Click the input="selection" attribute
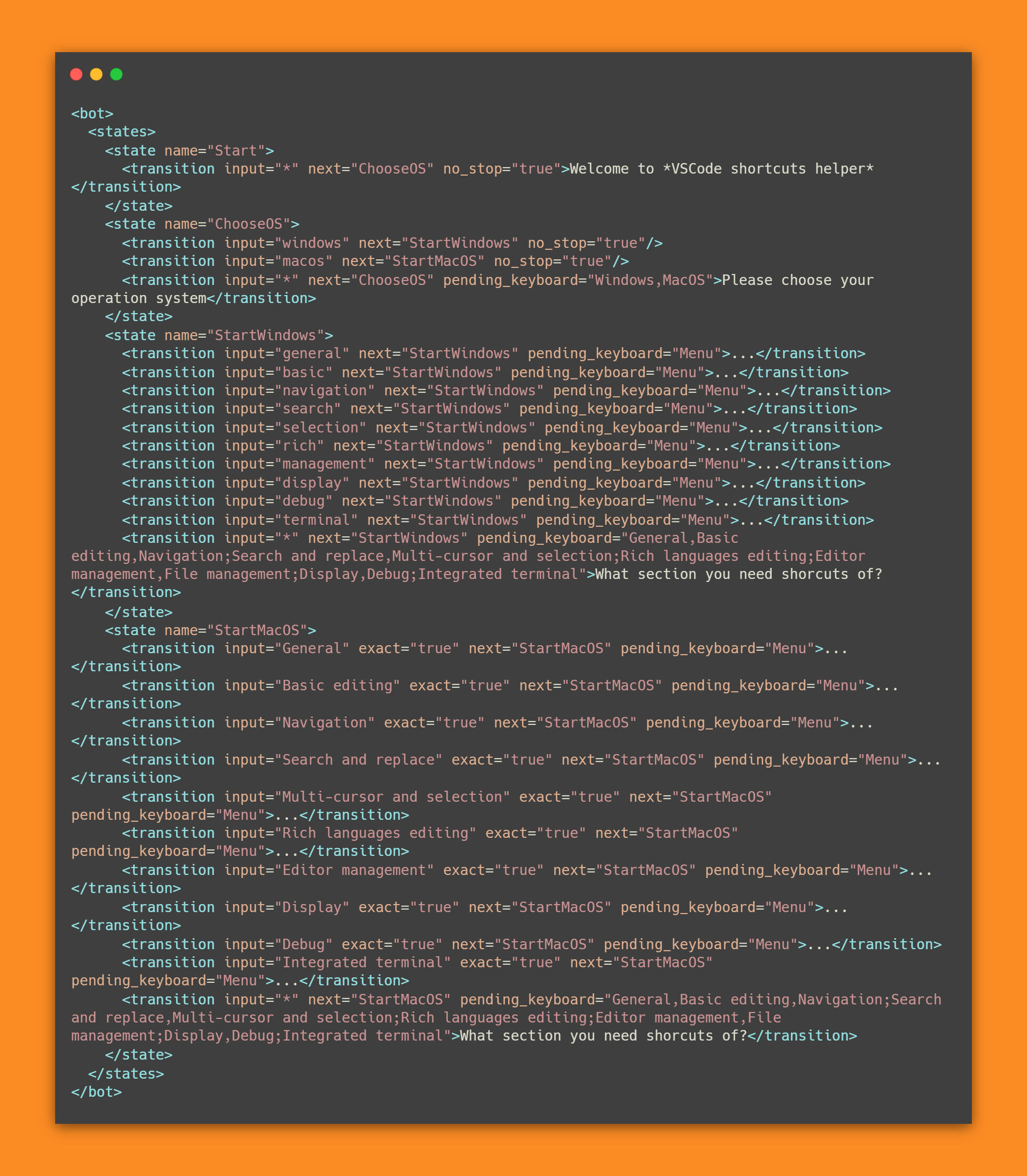1027x1176 pixels. 295,427
